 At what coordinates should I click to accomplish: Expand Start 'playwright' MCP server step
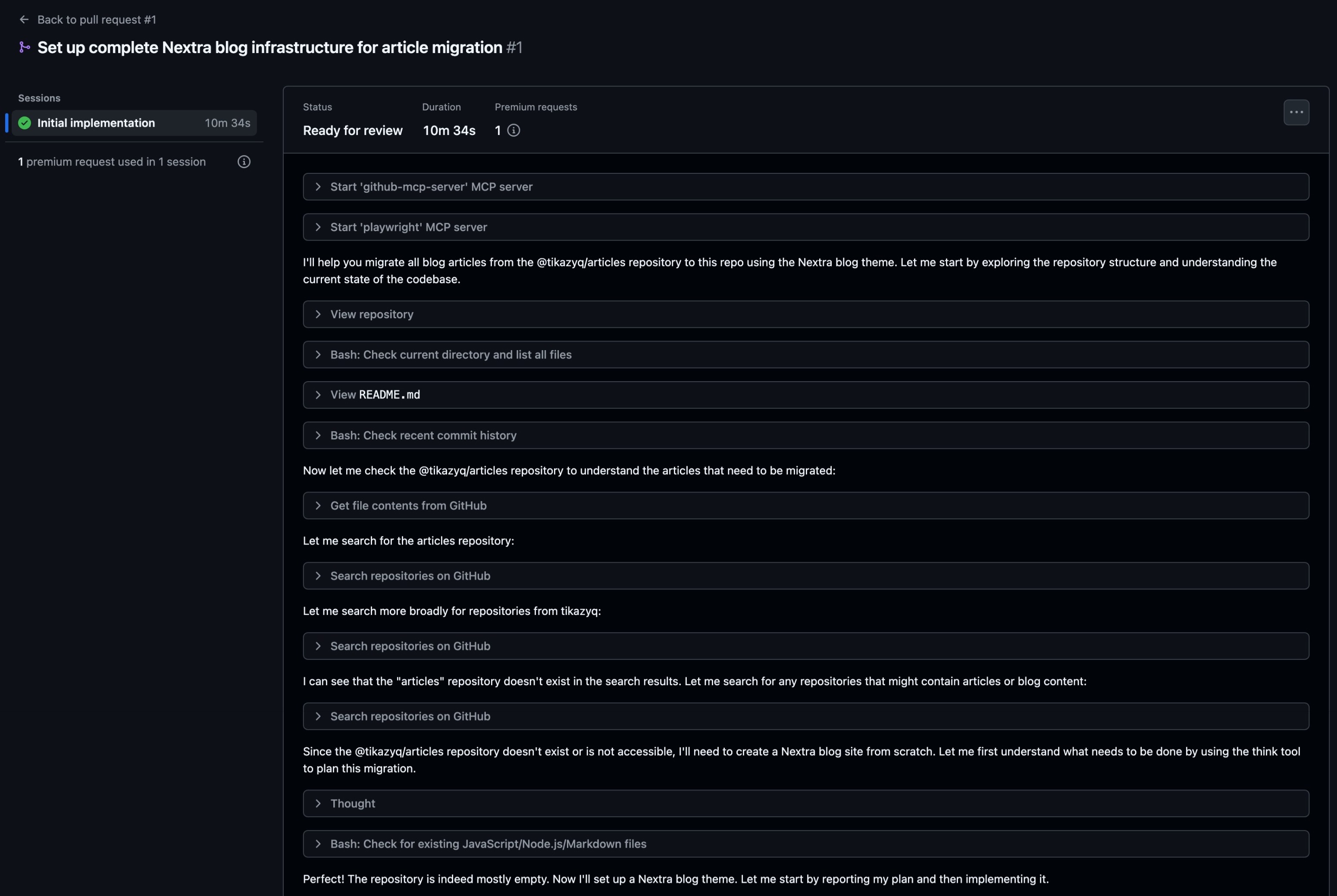tap(806, 227)
